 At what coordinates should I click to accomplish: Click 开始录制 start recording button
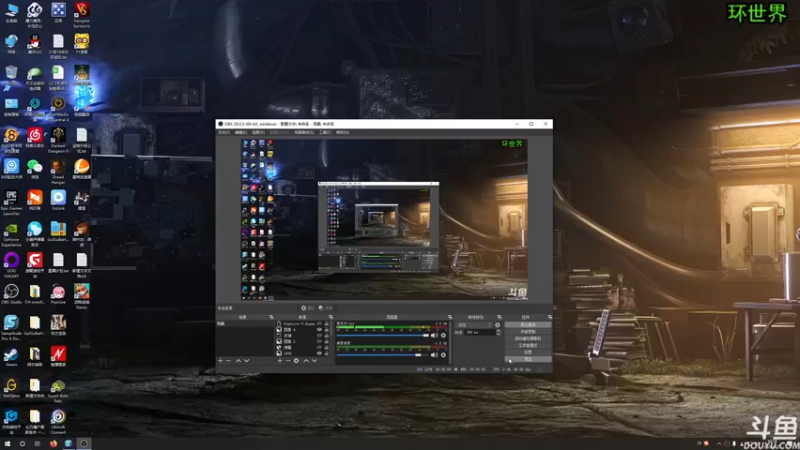click(528, 332)
